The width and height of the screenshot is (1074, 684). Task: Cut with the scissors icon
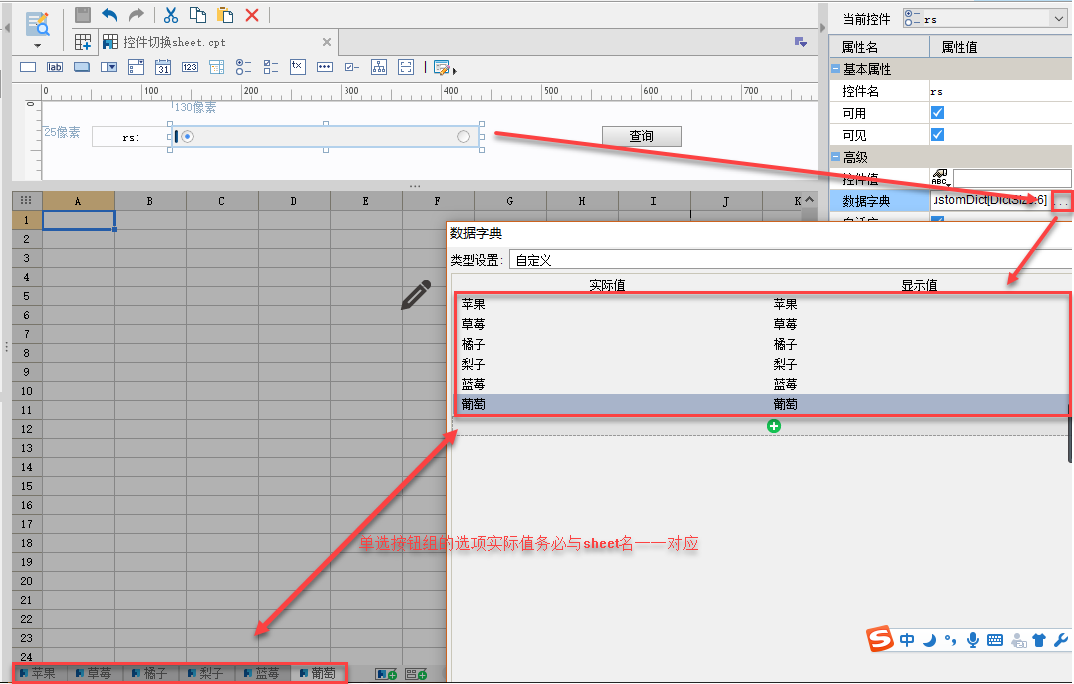pos(171,14)
